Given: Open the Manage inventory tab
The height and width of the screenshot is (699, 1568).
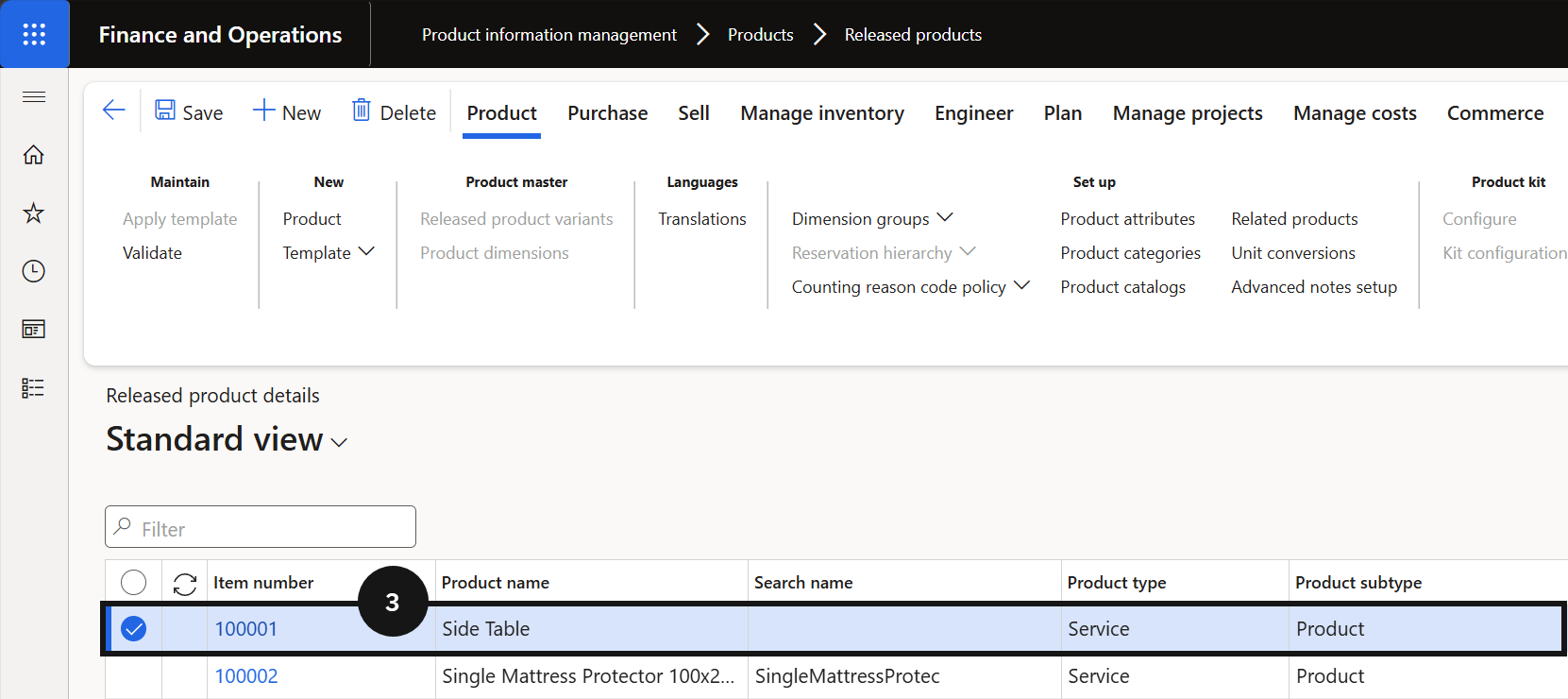Looking at the screenshot, I should [822, 113].
